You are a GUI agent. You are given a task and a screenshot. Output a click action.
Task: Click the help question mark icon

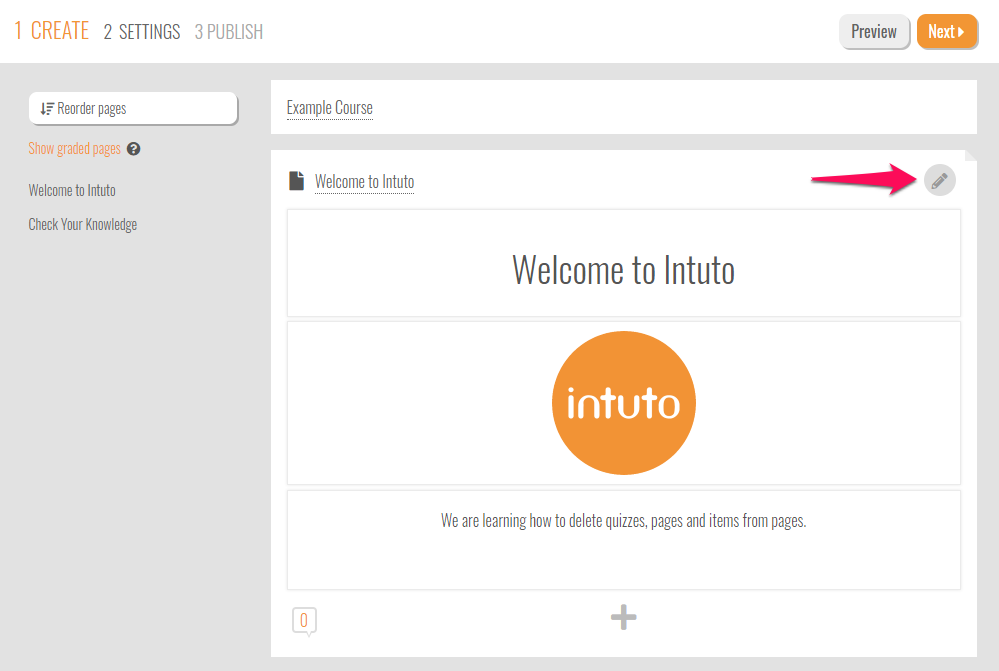pyautogui.click(x=134, y=149)
